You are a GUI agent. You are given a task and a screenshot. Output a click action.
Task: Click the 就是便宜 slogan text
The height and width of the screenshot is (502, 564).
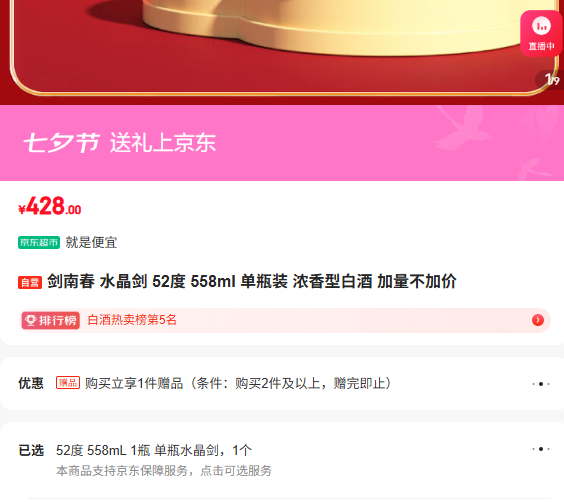pos(91,242)
